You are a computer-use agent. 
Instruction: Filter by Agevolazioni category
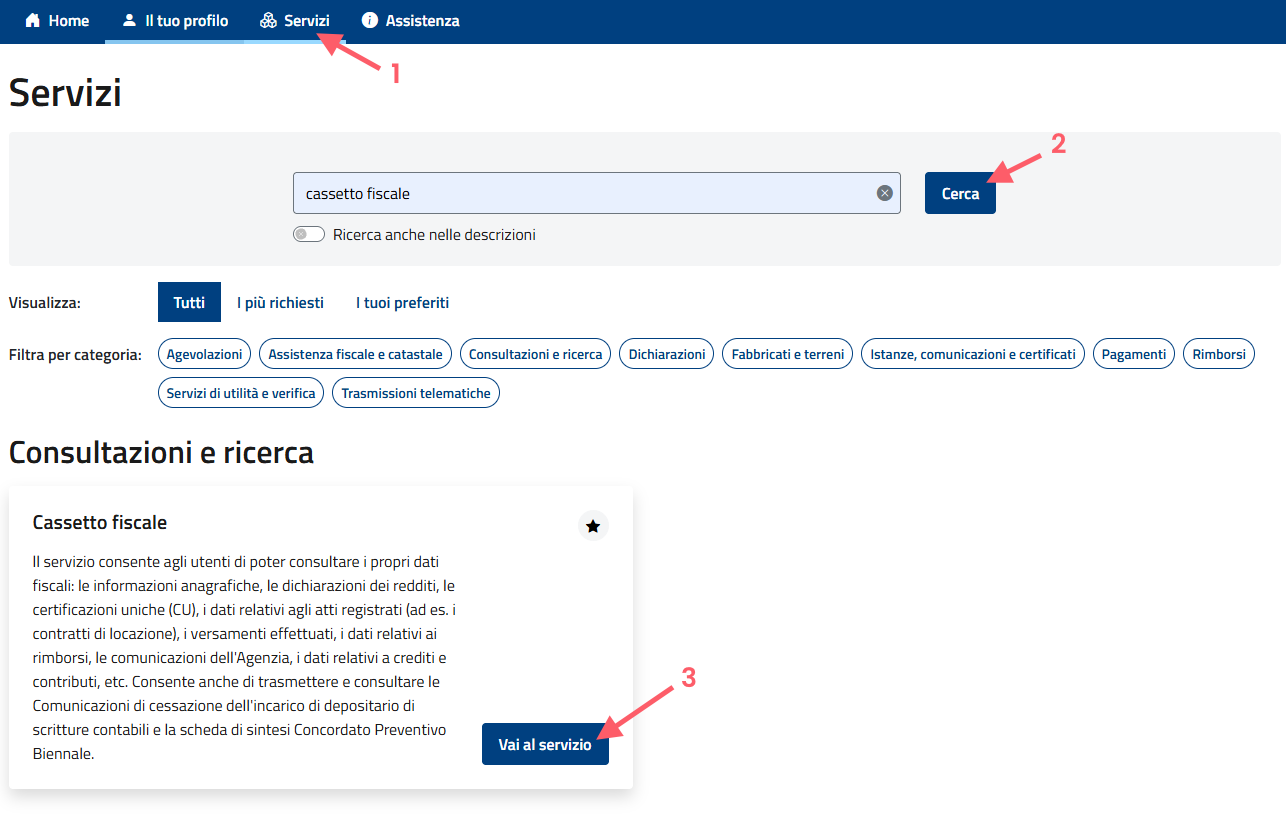pyautogui.click(x=204, y=353)
